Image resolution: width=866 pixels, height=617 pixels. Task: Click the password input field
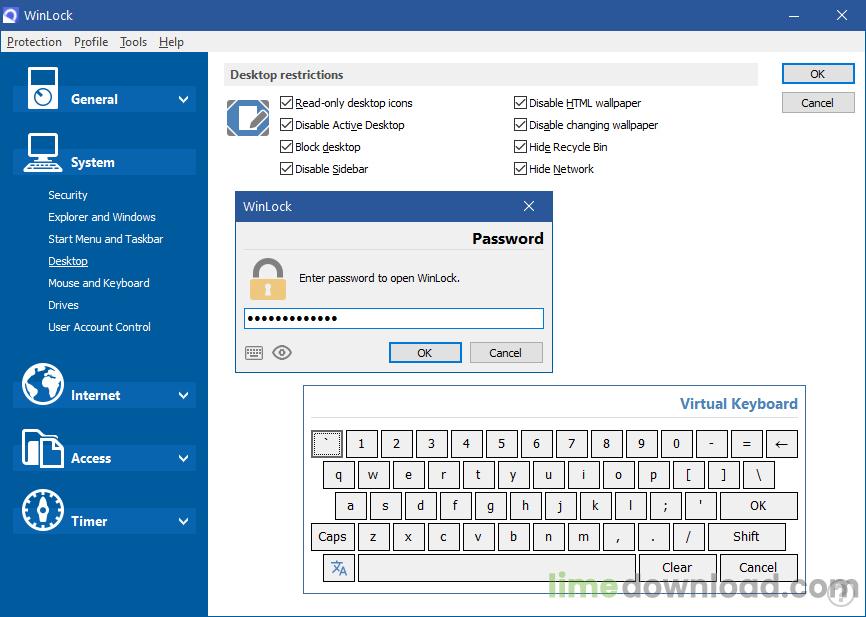394,319
